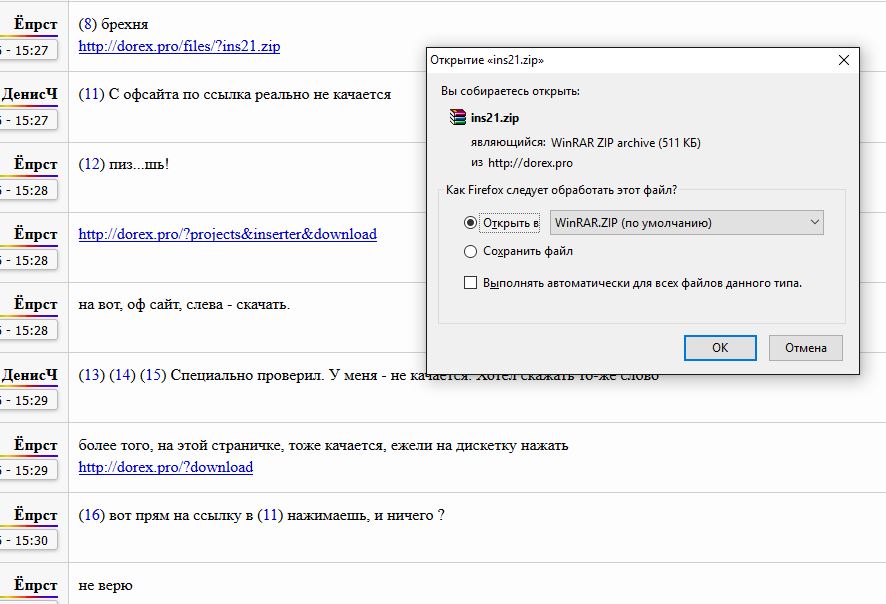
Task: Click the (12) message reference
Action: 92,164
